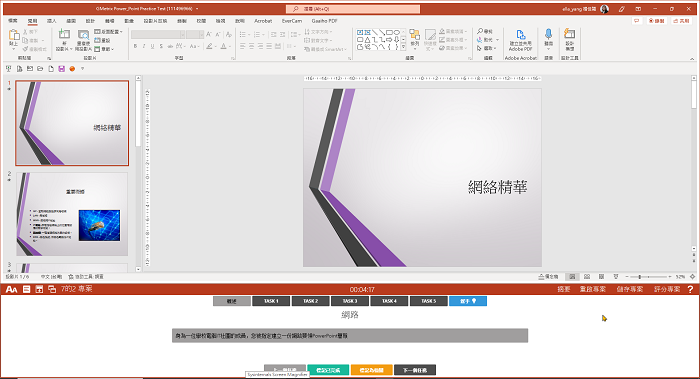Click the Dictate microphone icon
The image size is (700, 379).
point(549,34)
